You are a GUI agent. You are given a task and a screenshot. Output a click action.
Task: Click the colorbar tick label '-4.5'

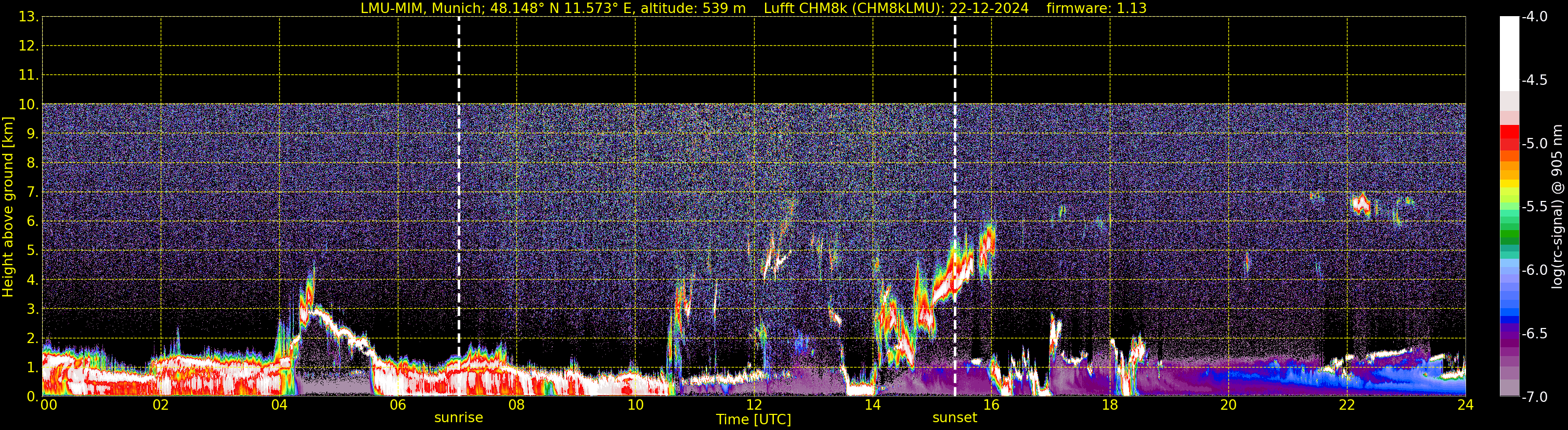click(1535, 80)
